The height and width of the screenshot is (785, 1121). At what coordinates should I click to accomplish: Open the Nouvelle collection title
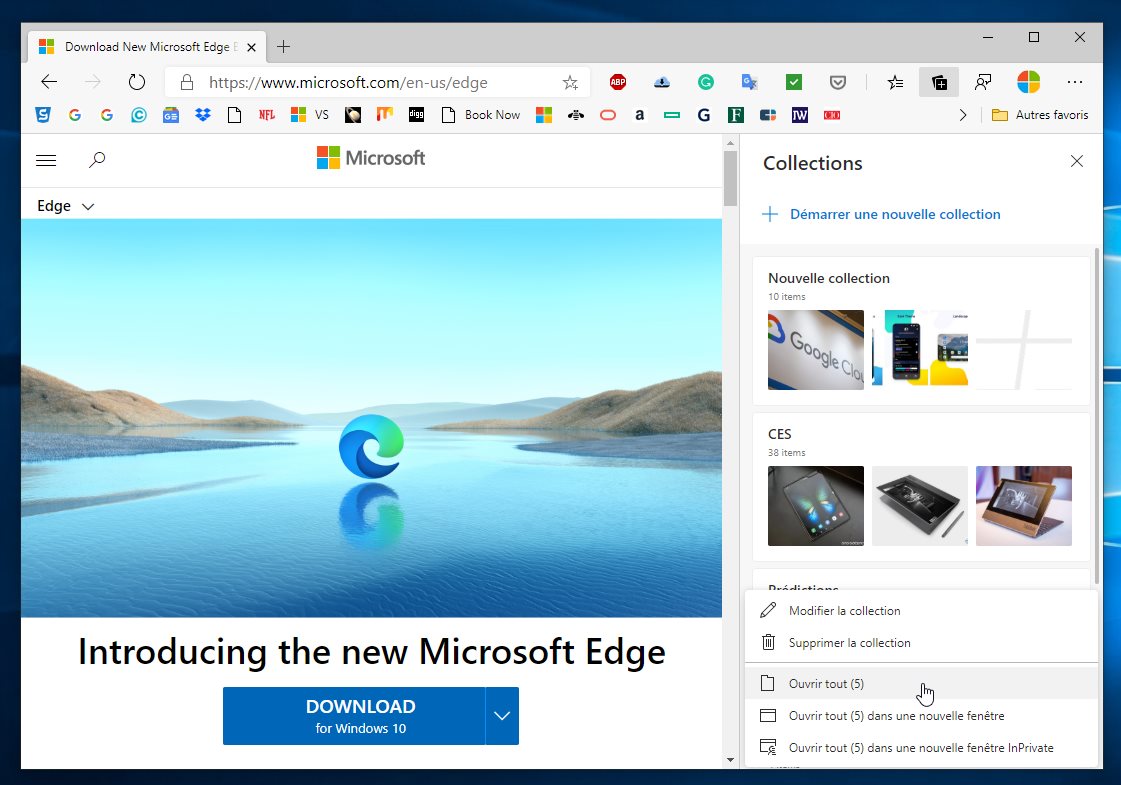coord(829,278)
